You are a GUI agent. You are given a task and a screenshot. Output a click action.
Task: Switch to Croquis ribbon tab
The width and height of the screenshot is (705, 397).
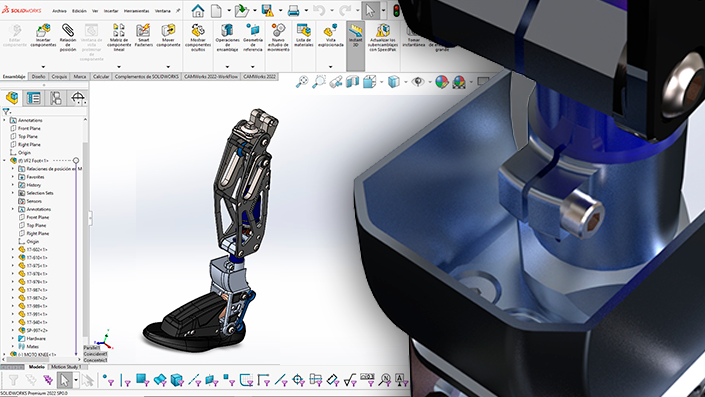click(x=59, y=76)
